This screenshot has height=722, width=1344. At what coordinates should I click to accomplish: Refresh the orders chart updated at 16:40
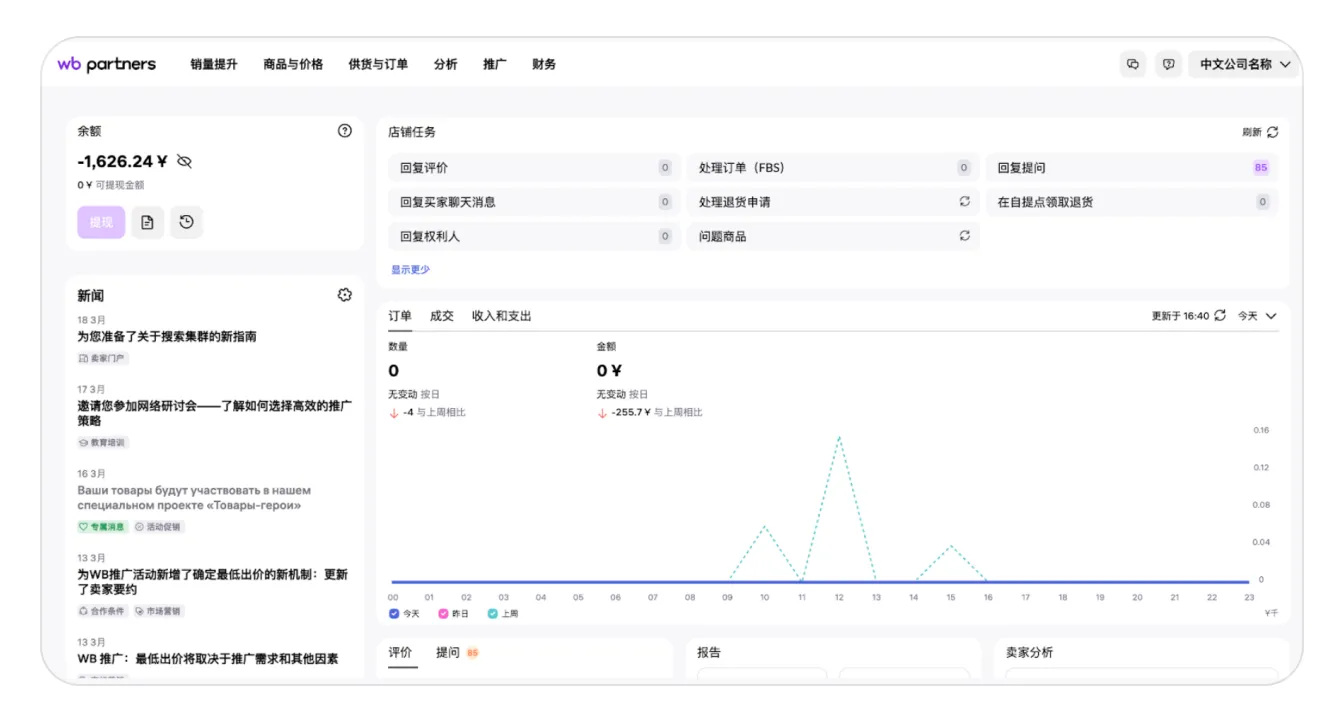click(x=1219, y=316)
